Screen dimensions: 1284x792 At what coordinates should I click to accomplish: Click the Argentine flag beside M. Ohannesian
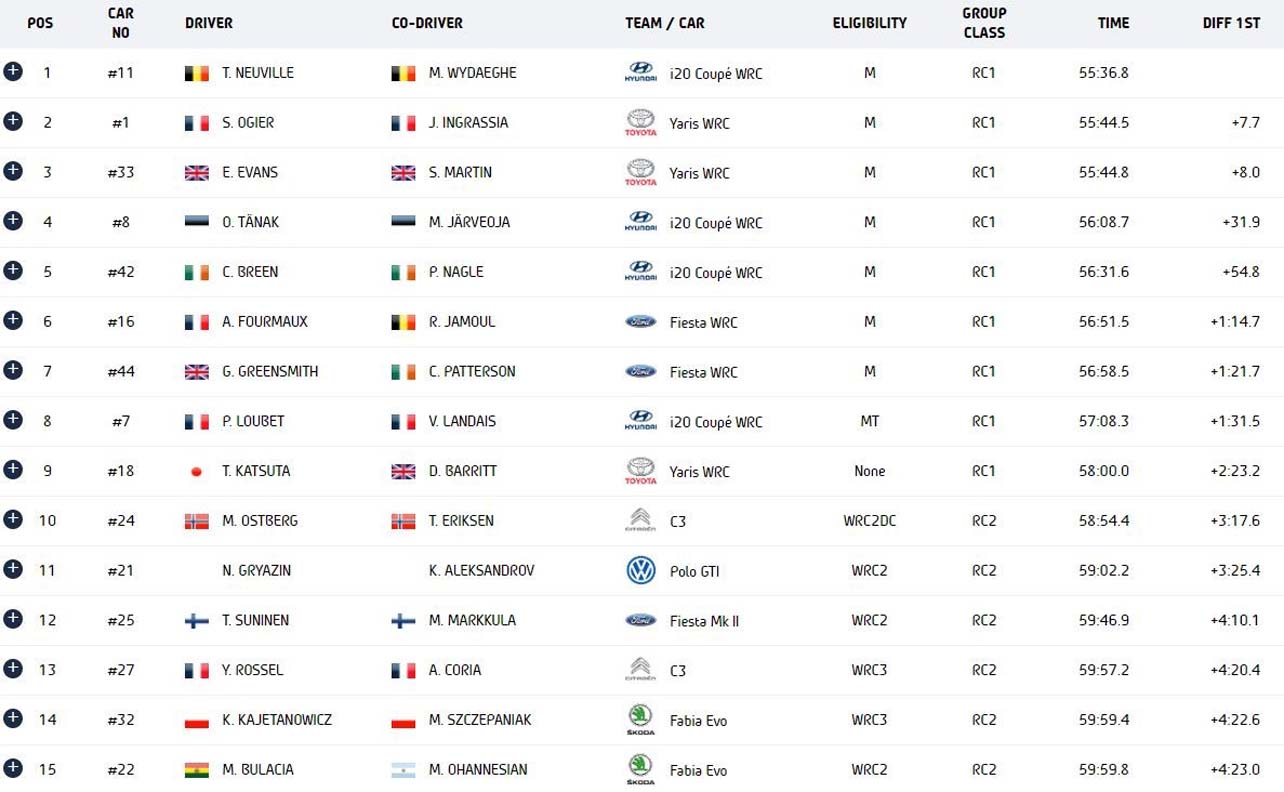coord(403,770)
